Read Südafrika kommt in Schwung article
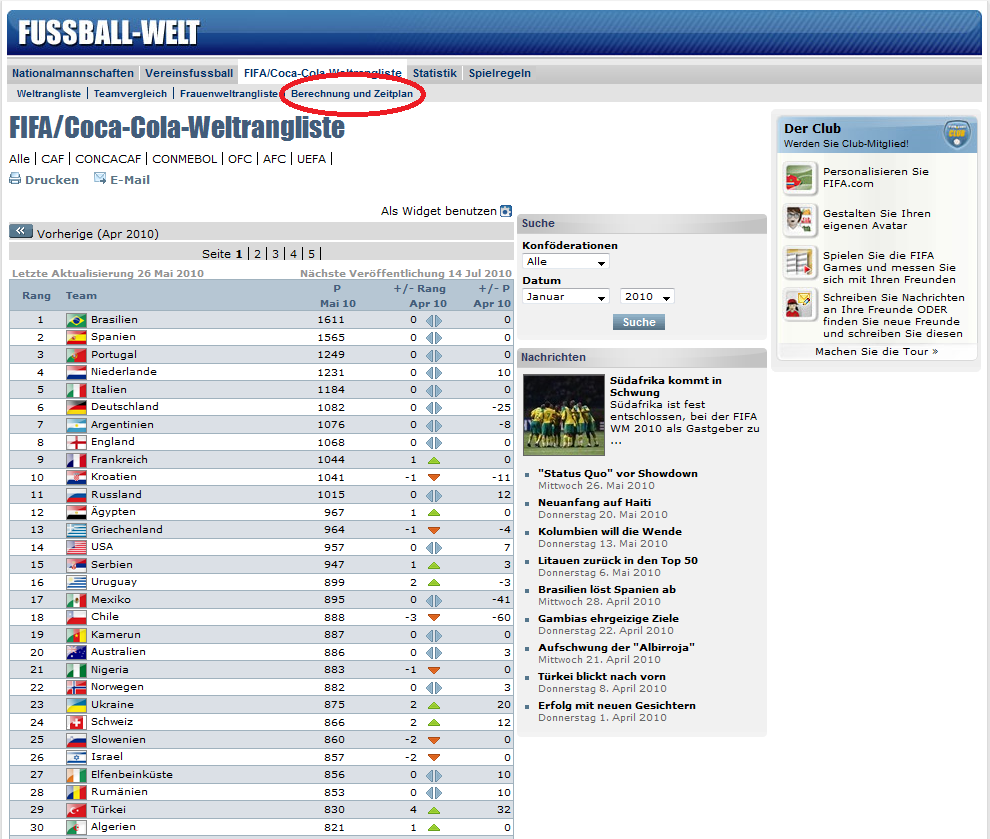This screenshot has width=990, height=839. [665, 386]
